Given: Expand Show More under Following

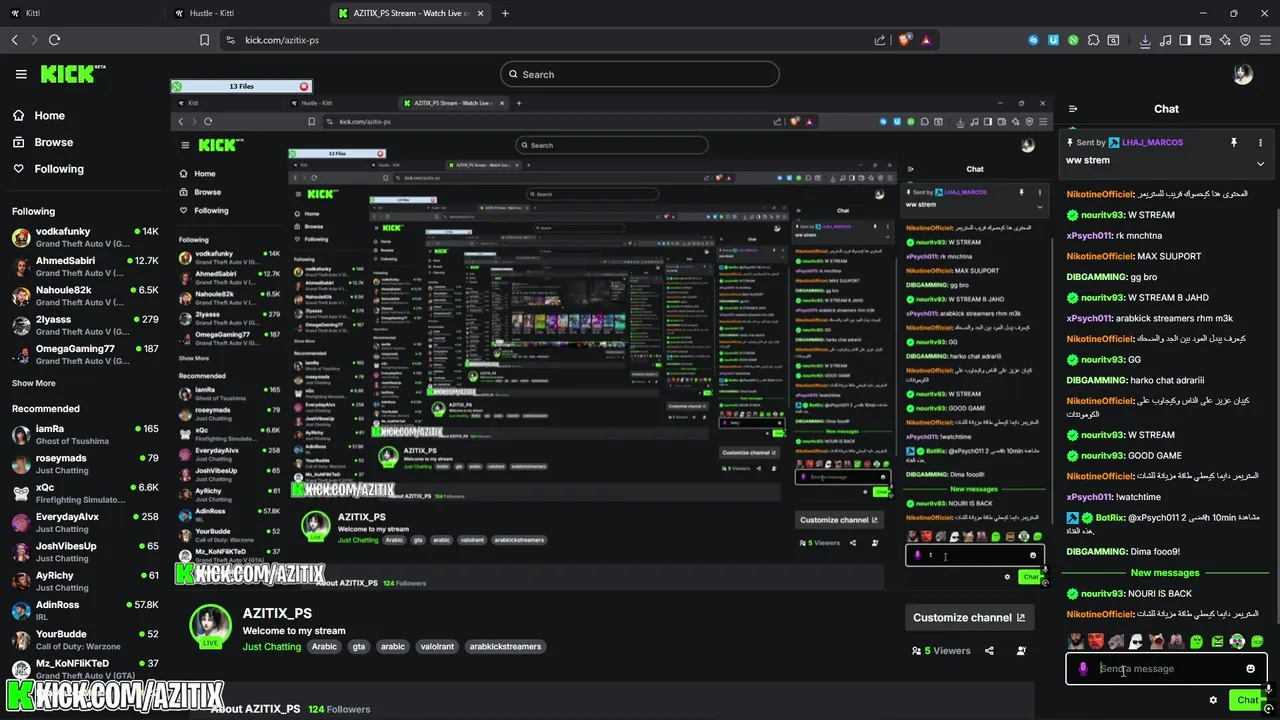Looking at the screenshot, I should (x=34, y=383).
